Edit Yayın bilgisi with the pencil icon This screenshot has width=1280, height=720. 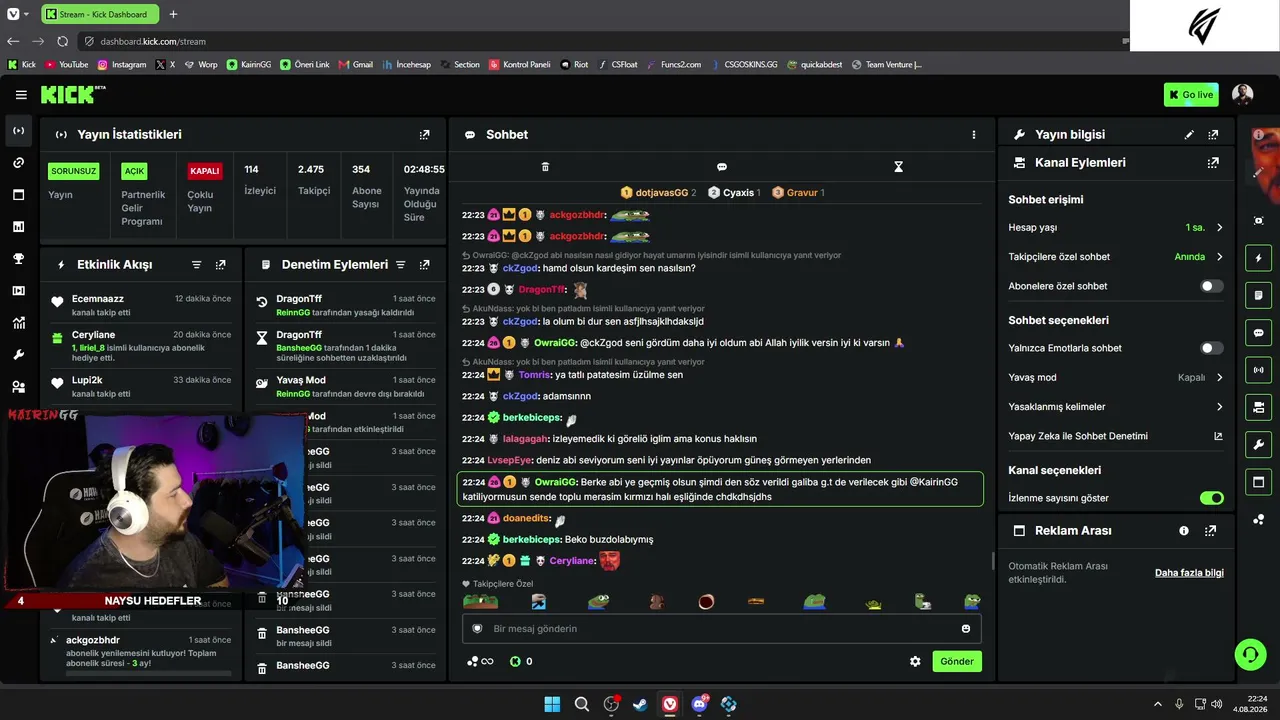(1189, 134)
